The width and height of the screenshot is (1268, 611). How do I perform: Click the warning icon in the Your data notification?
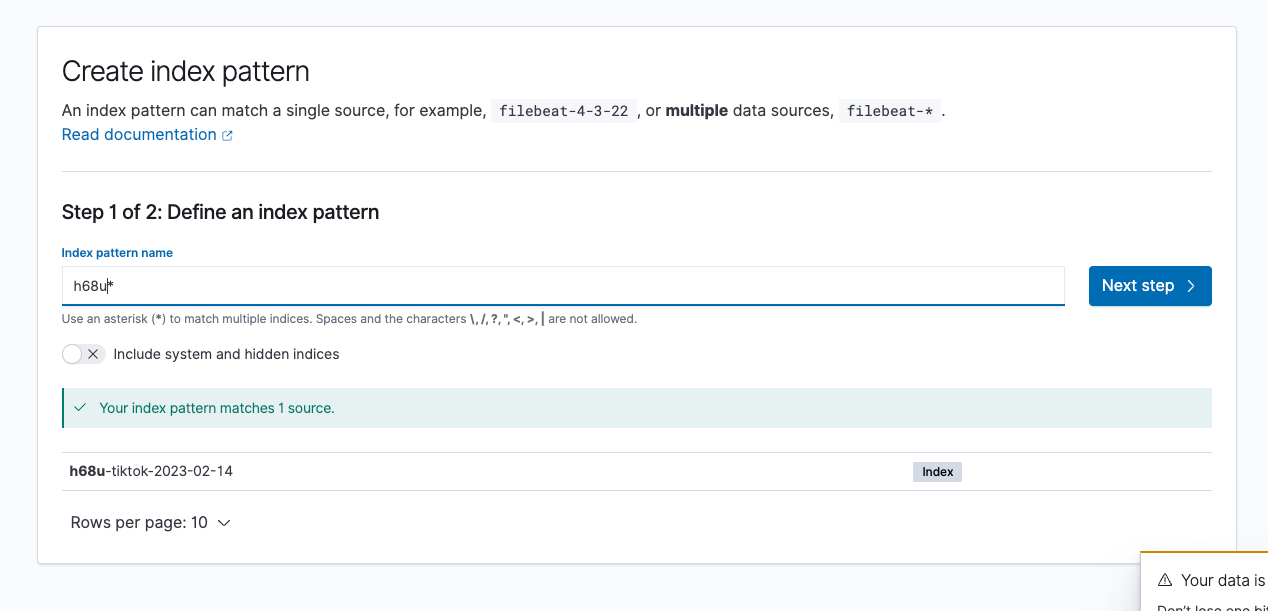point(1165,580)
